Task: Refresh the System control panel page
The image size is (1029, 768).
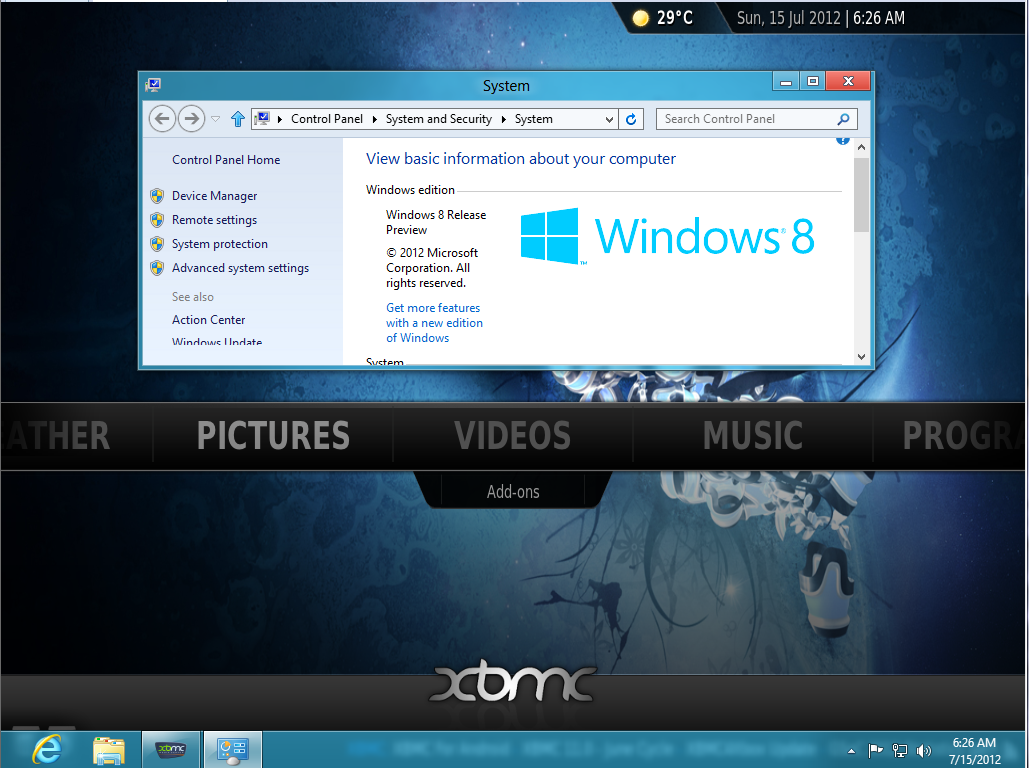Action: tap(631, 119)
